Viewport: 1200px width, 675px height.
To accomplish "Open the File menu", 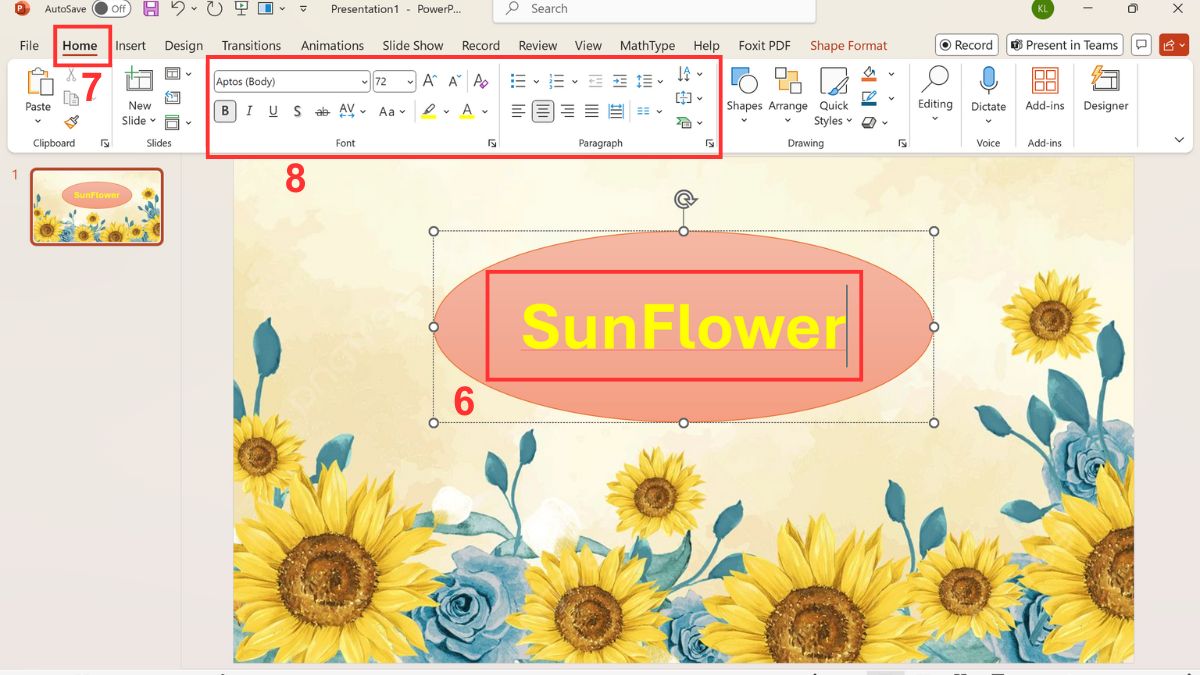I will point(29,45).
